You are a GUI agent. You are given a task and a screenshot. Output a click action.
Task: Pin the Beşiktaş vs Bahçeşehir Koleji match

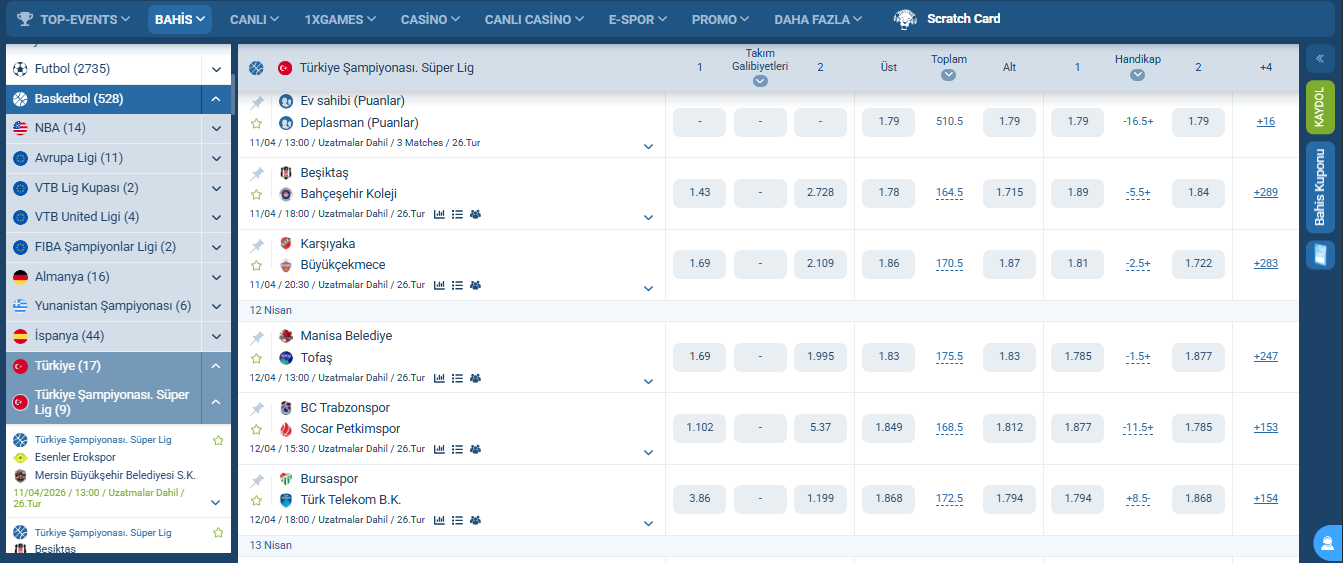tap(257, 174)
